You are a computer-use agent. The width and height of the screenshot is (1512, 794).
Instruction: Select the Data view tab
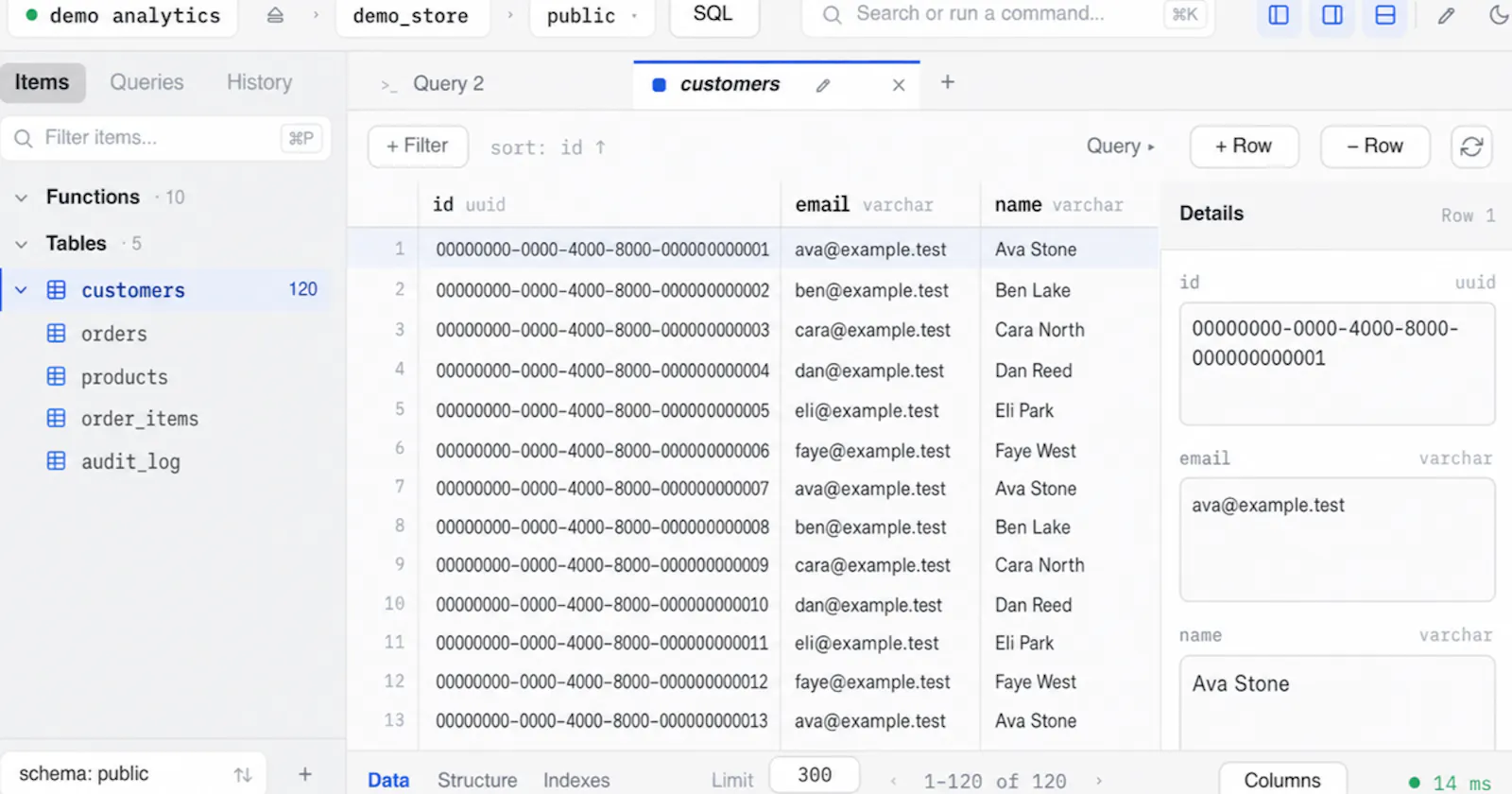click(x=388, y=780)
